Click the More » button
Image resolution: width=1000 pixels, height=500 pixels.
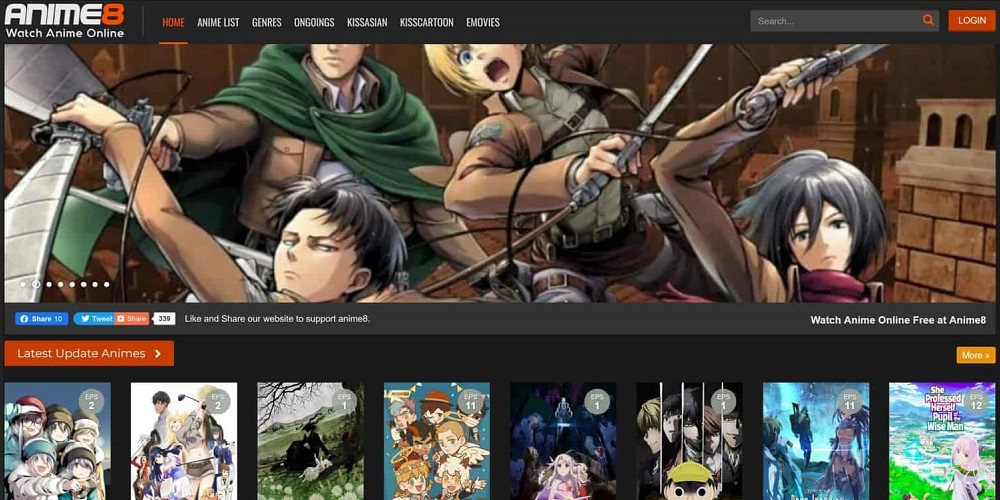pyautogui.click(x=976, y=355)
